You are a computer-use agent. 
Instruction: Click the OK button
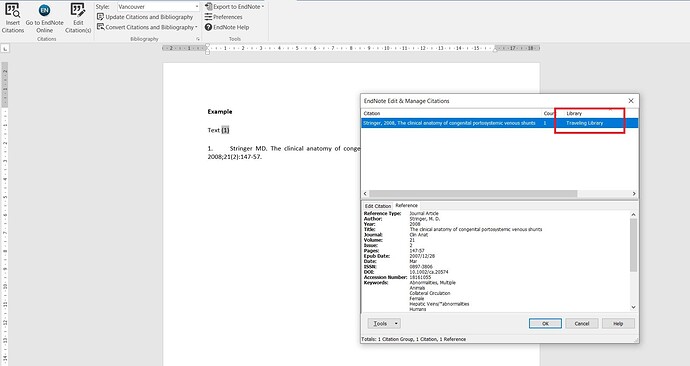(545, 323)
